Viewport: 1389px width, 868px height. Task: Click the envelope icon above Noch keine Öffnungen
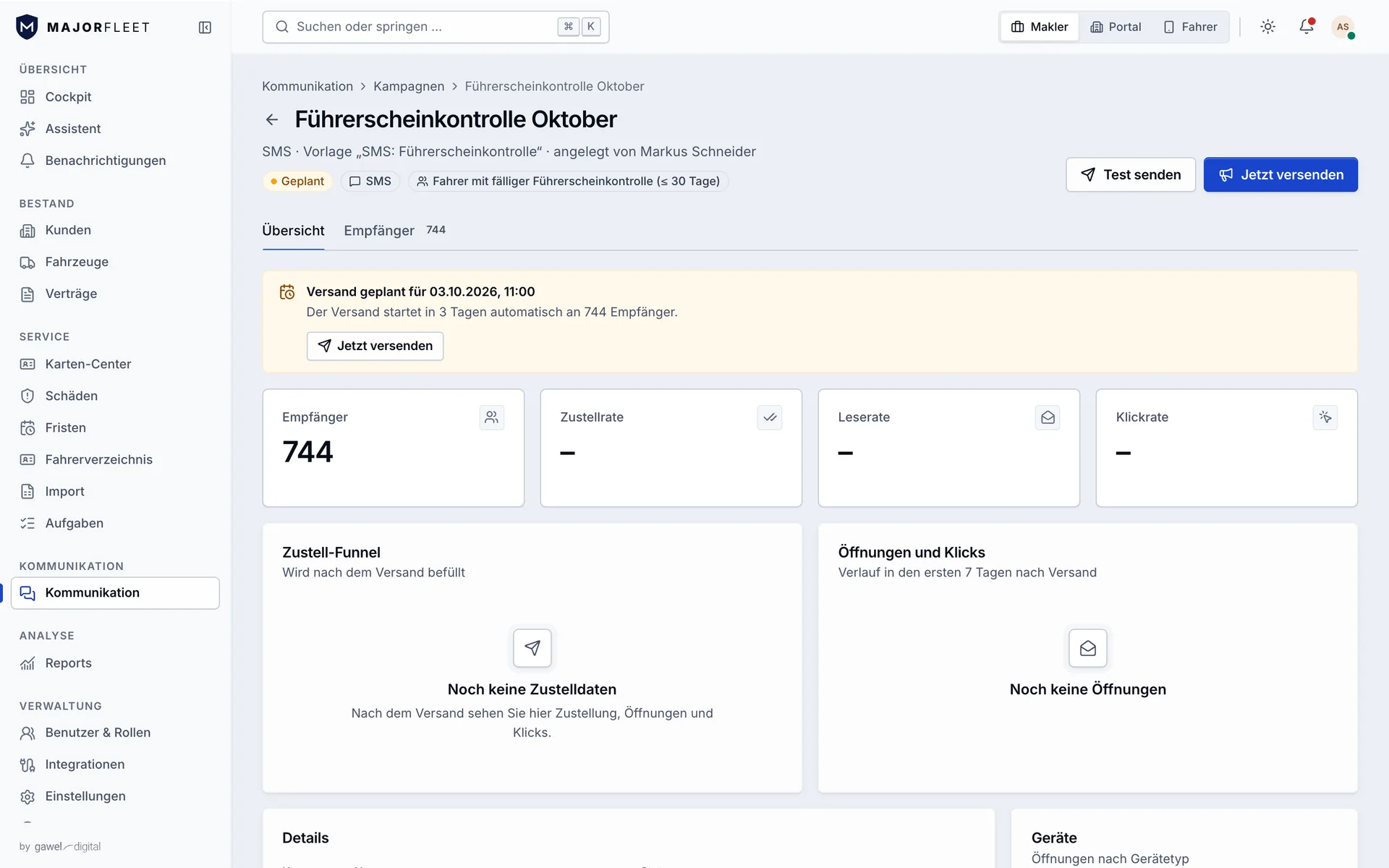[1088, 648]
